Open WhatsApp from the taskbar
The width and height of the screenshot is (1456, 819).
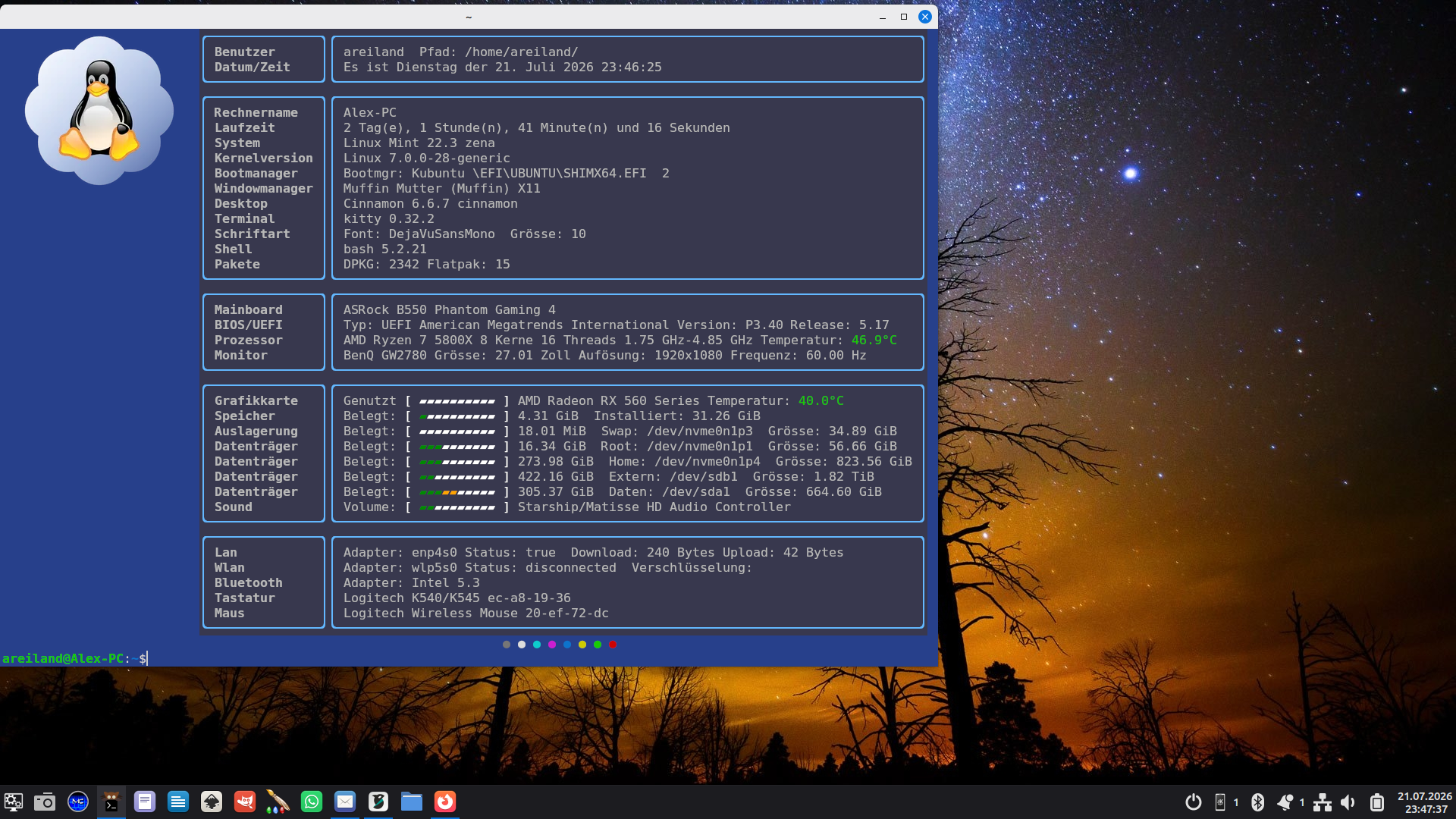coord(312,802)
